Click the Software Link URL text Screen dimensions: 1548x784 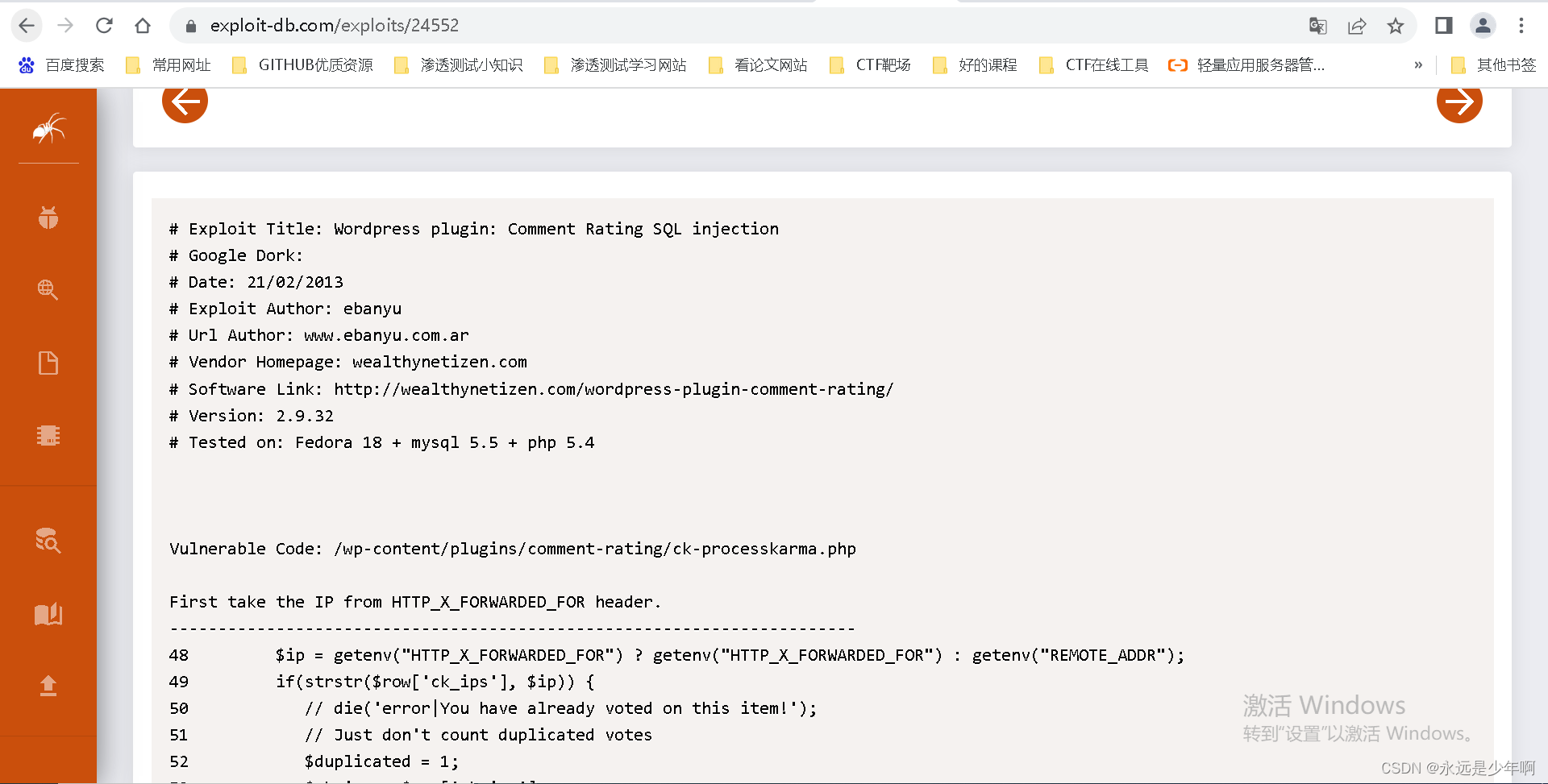(614, 389)
